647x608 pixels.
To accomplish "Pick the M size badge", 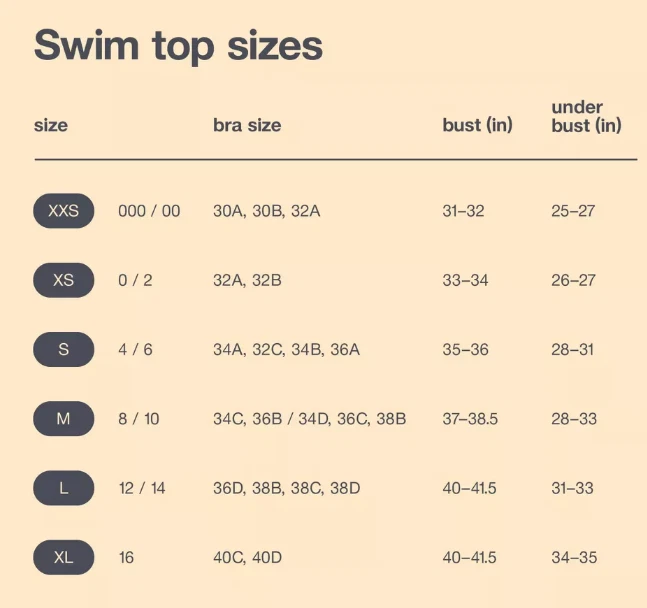I will pos(64,419).
